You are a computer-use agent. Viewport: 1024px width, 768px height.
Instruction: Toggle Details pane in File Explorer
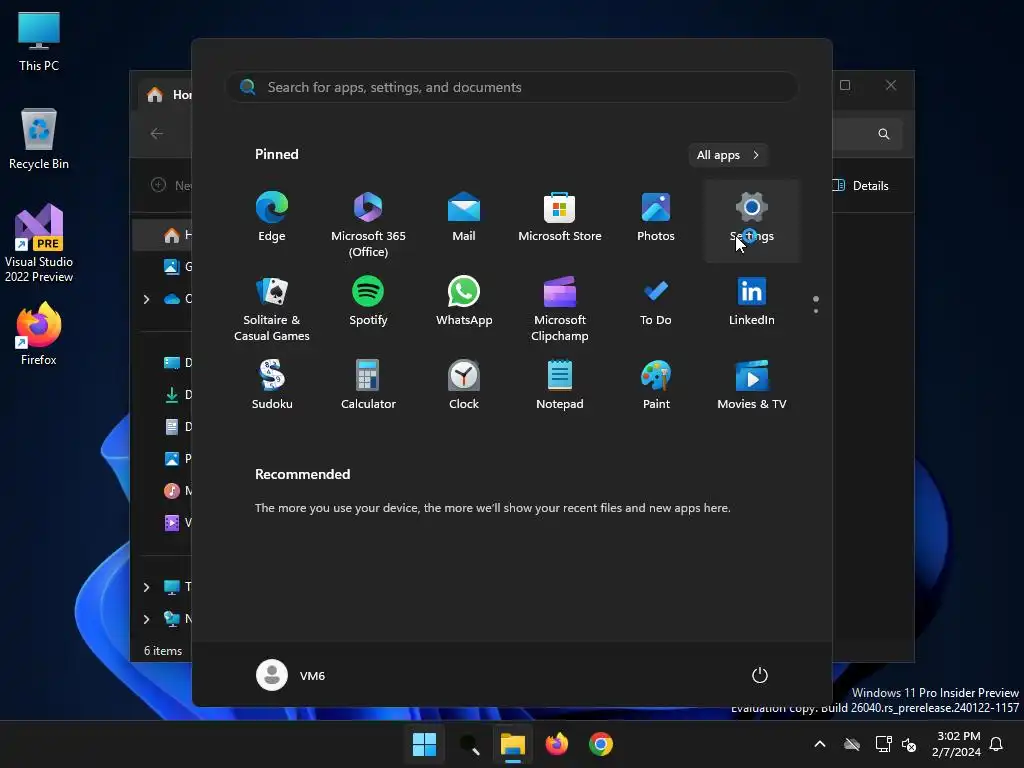pos(861,185)
